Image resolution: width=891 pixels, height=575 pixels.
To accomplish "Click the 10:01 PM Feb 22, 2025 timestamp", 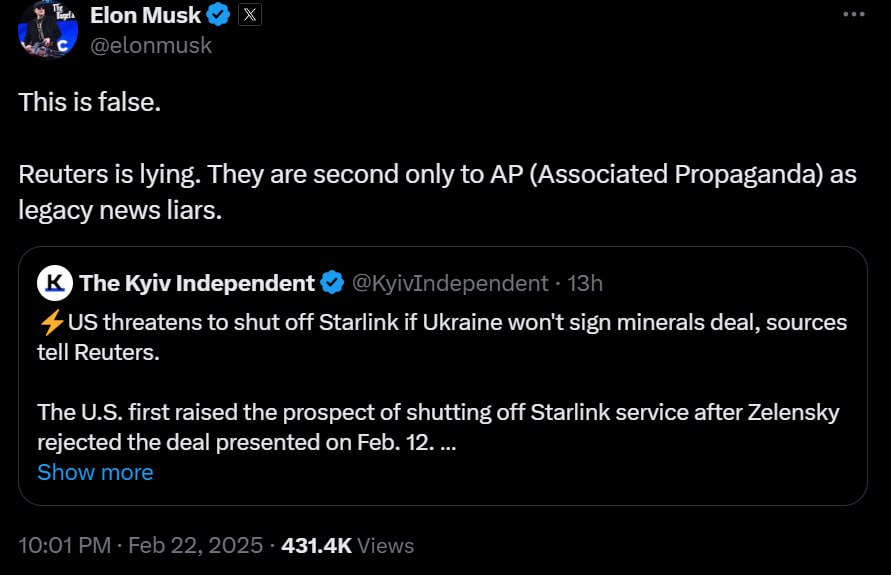I will (141, 545).
